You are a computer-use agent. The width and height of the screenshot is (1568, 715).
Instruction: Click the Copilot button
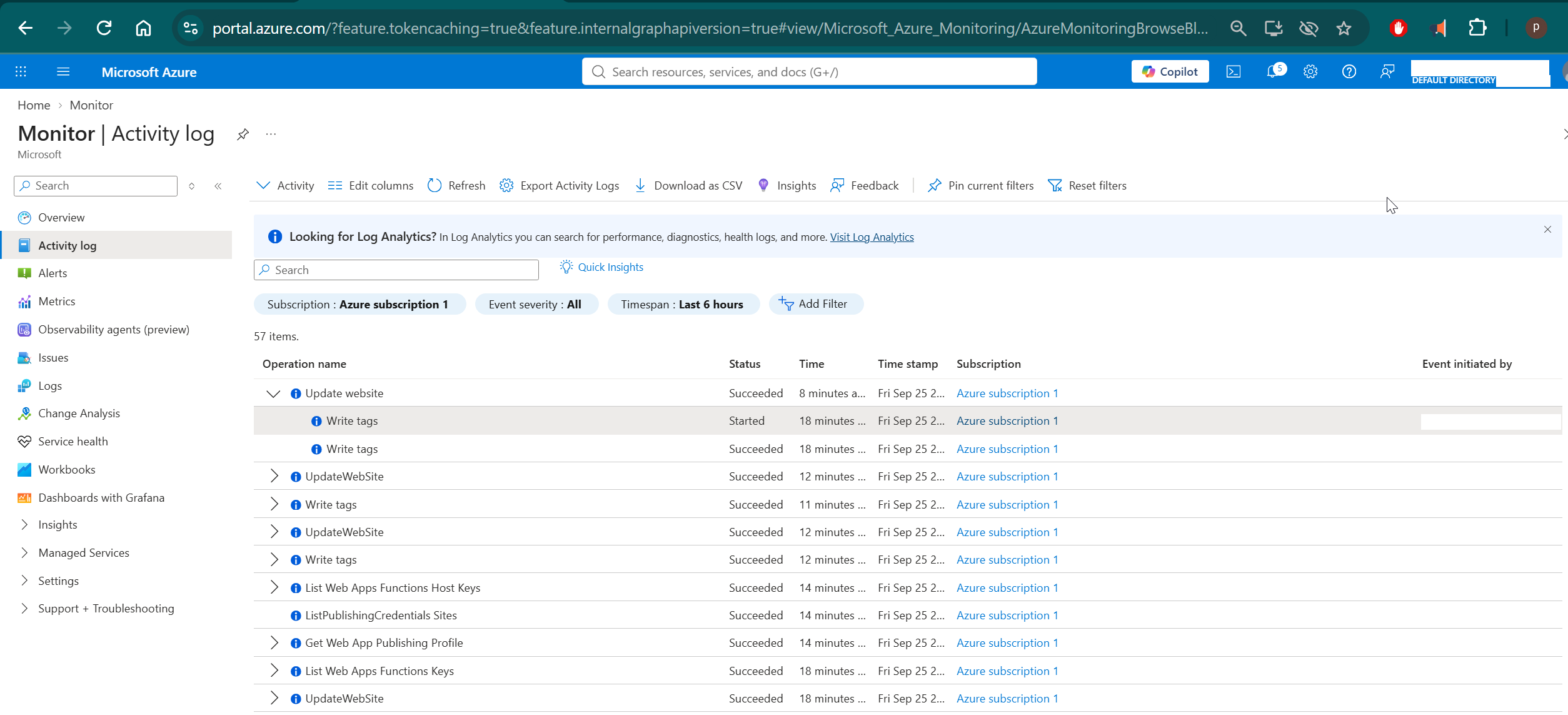pos(1170,72)
